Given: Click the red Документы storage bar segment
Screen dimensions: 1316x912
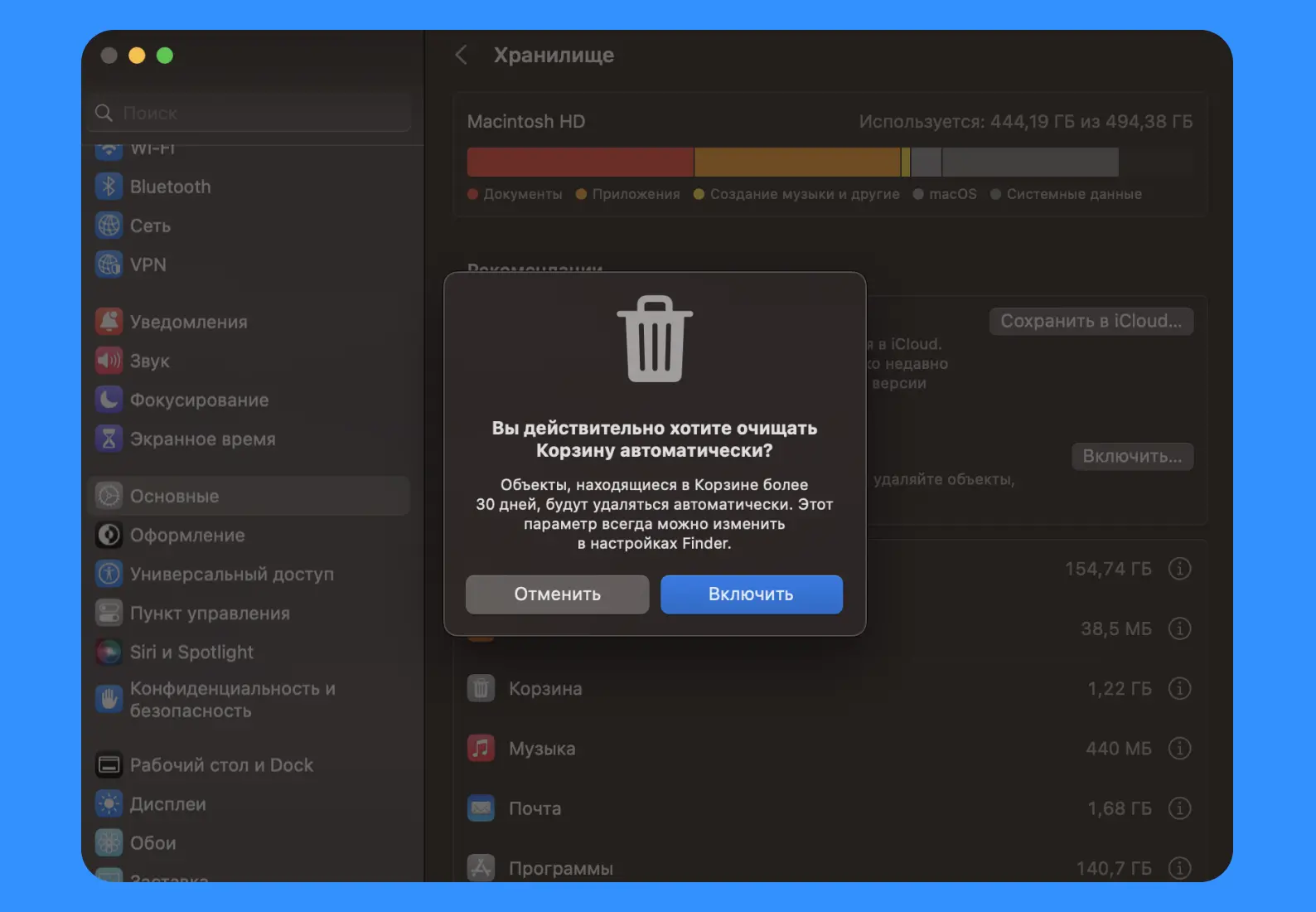Looking at the screenshot, I should click(x=580, y=163).
